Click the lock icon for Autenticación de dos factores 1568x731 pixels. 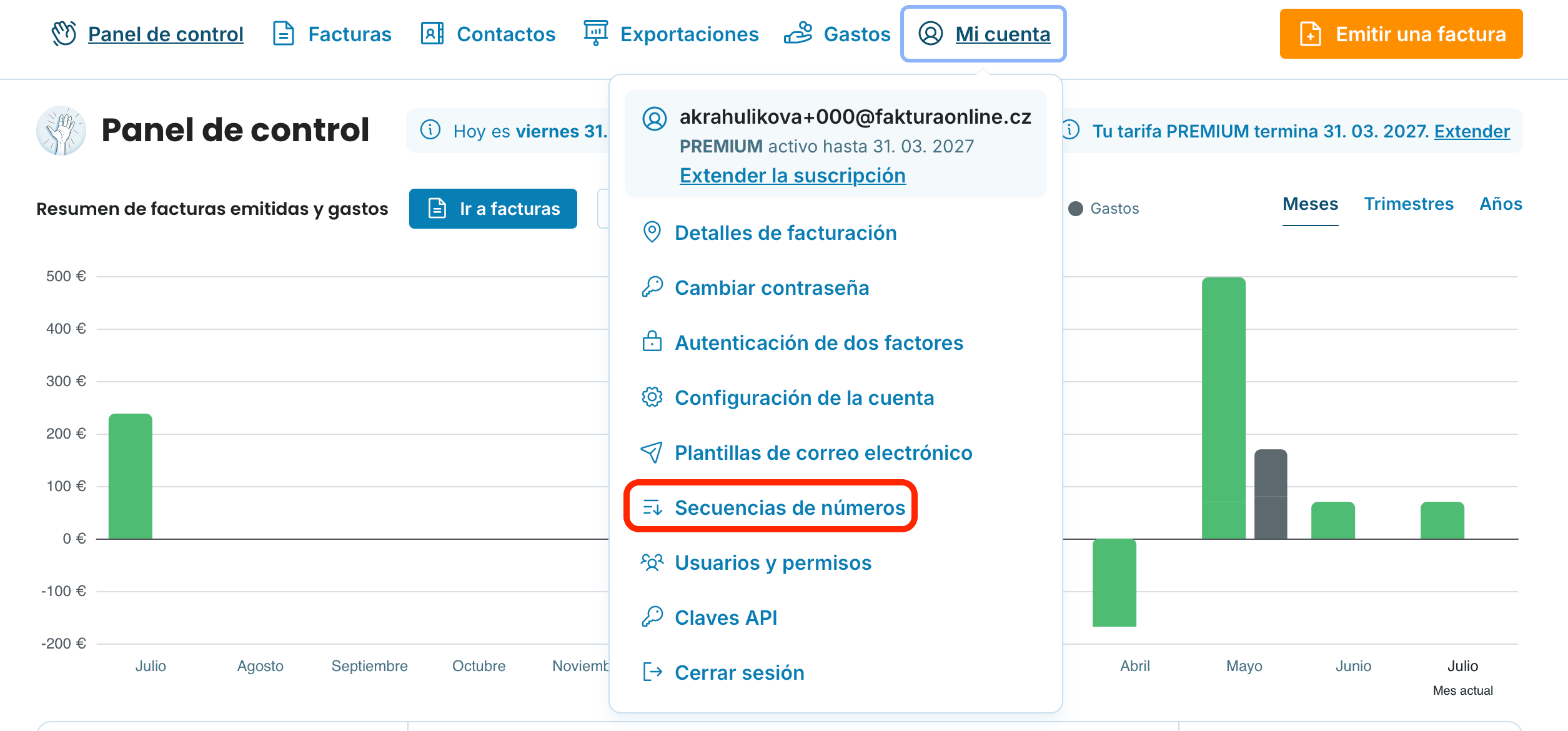click(x=652, y=342)
